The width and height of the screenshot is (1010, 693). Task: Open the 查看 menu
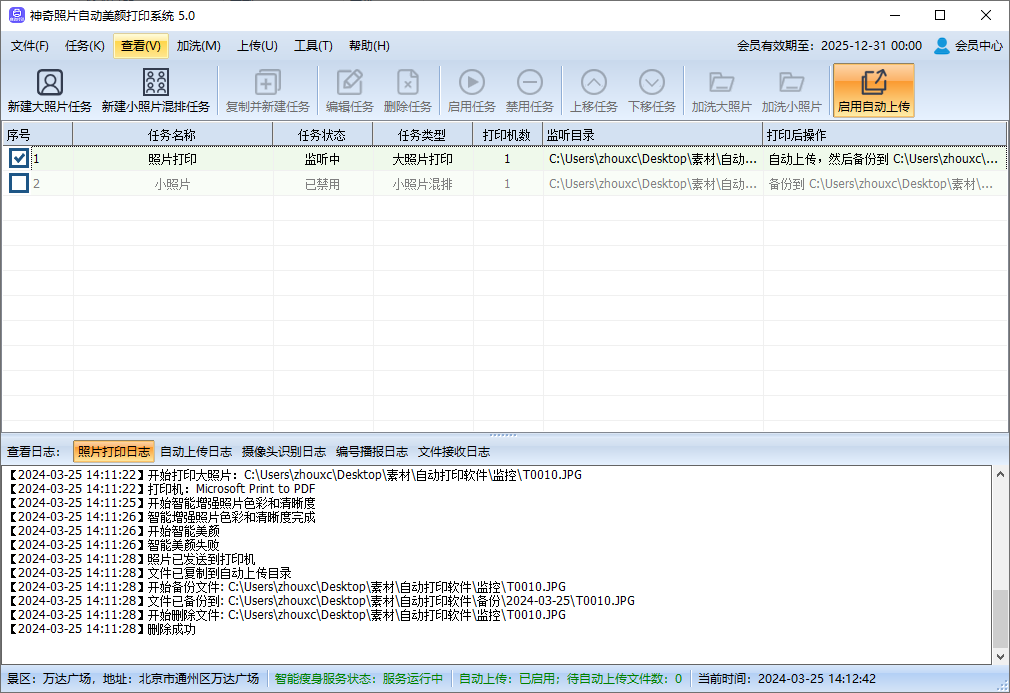[140, 45]
